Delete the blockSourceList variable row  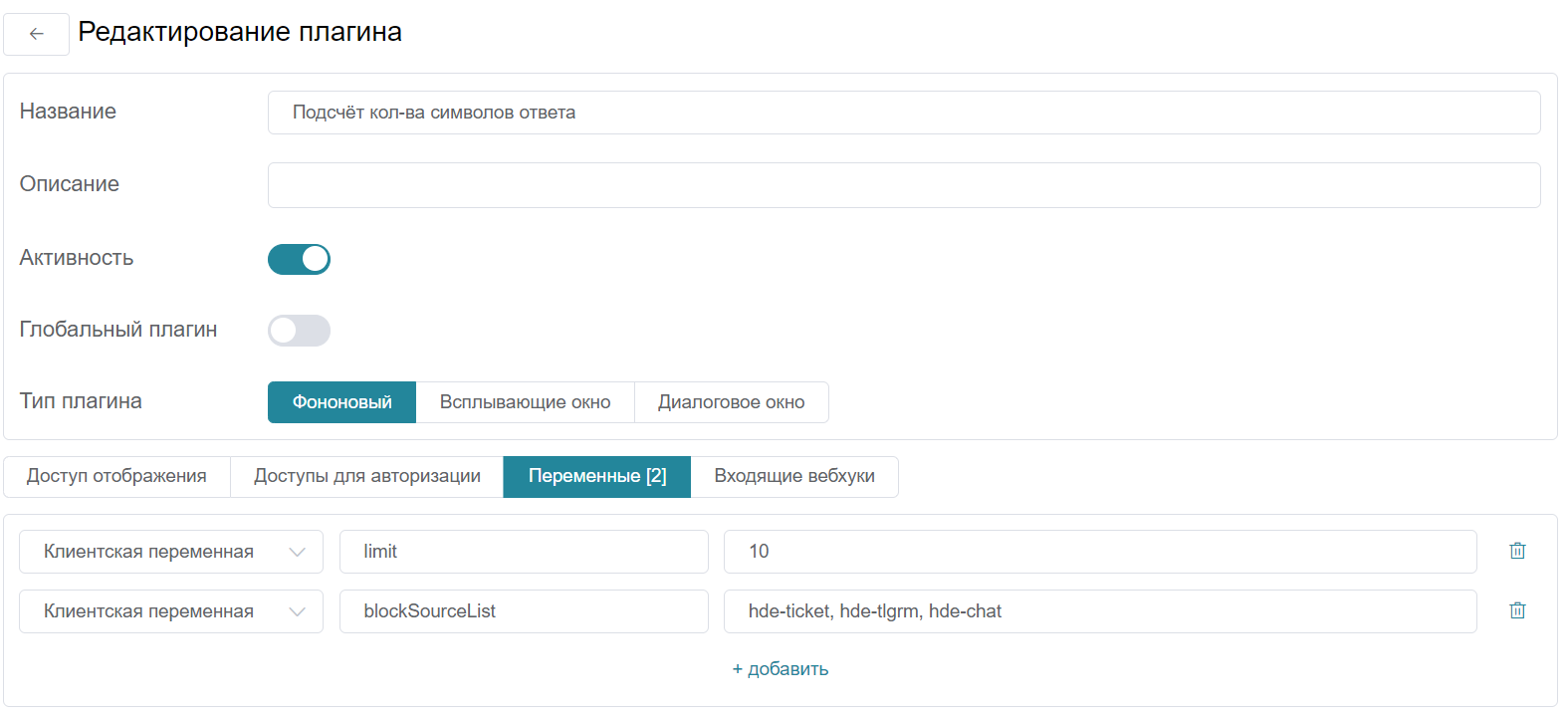tap(1517, 610)
